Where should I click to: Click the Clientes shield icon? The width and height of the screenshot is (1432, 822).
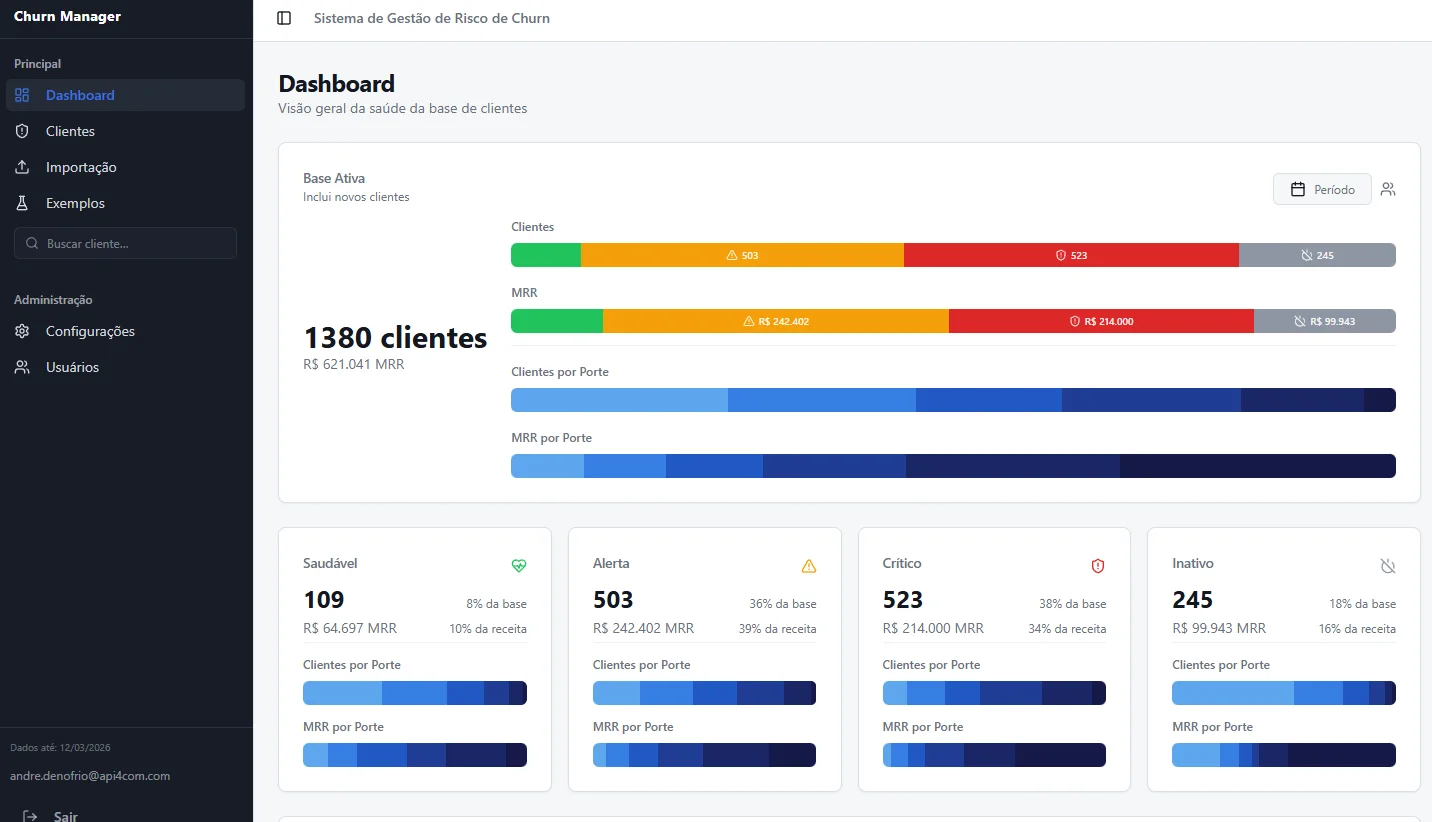point(22,131)
